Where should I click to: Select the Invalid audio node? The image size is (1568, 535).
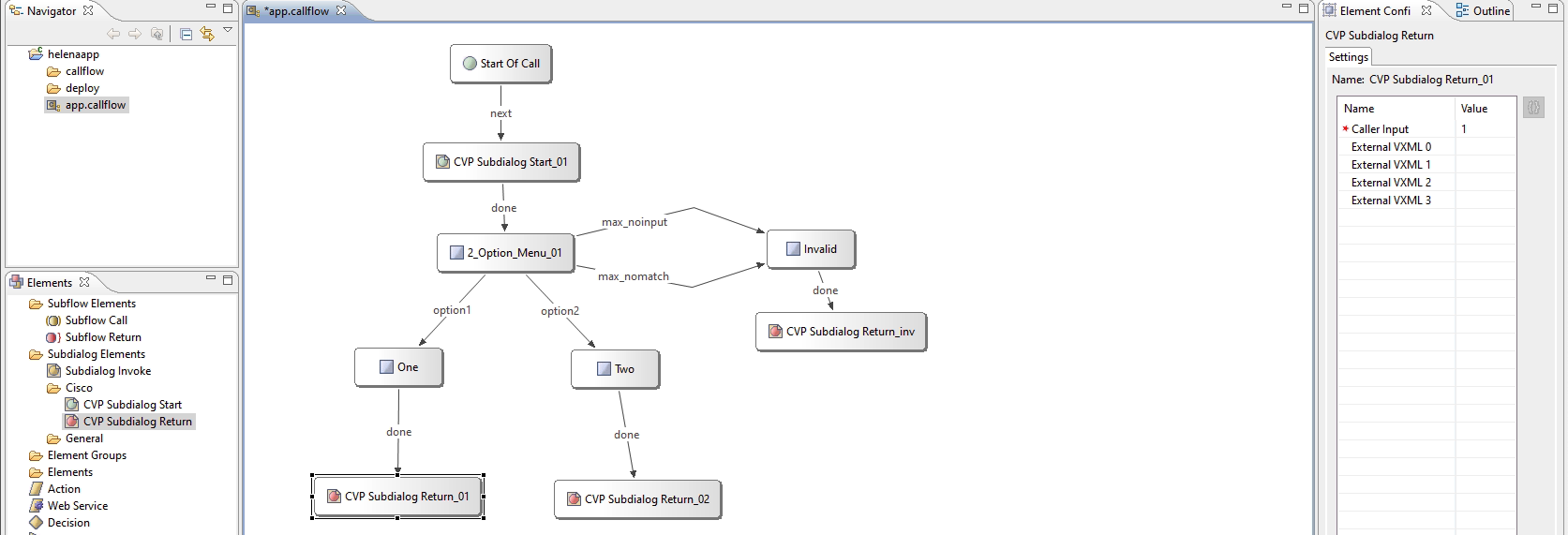pos(811,249)
